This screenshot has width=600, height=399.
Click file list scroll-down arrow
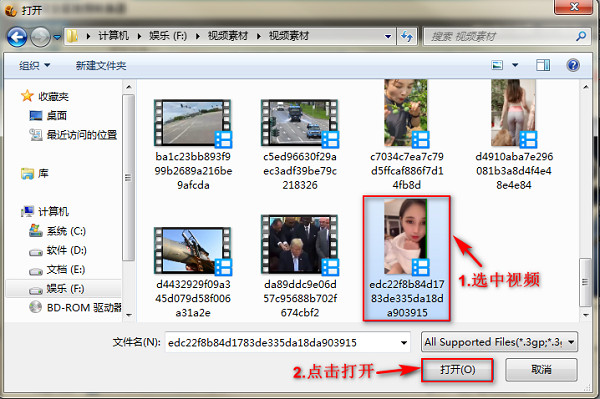tap(585, 315)
